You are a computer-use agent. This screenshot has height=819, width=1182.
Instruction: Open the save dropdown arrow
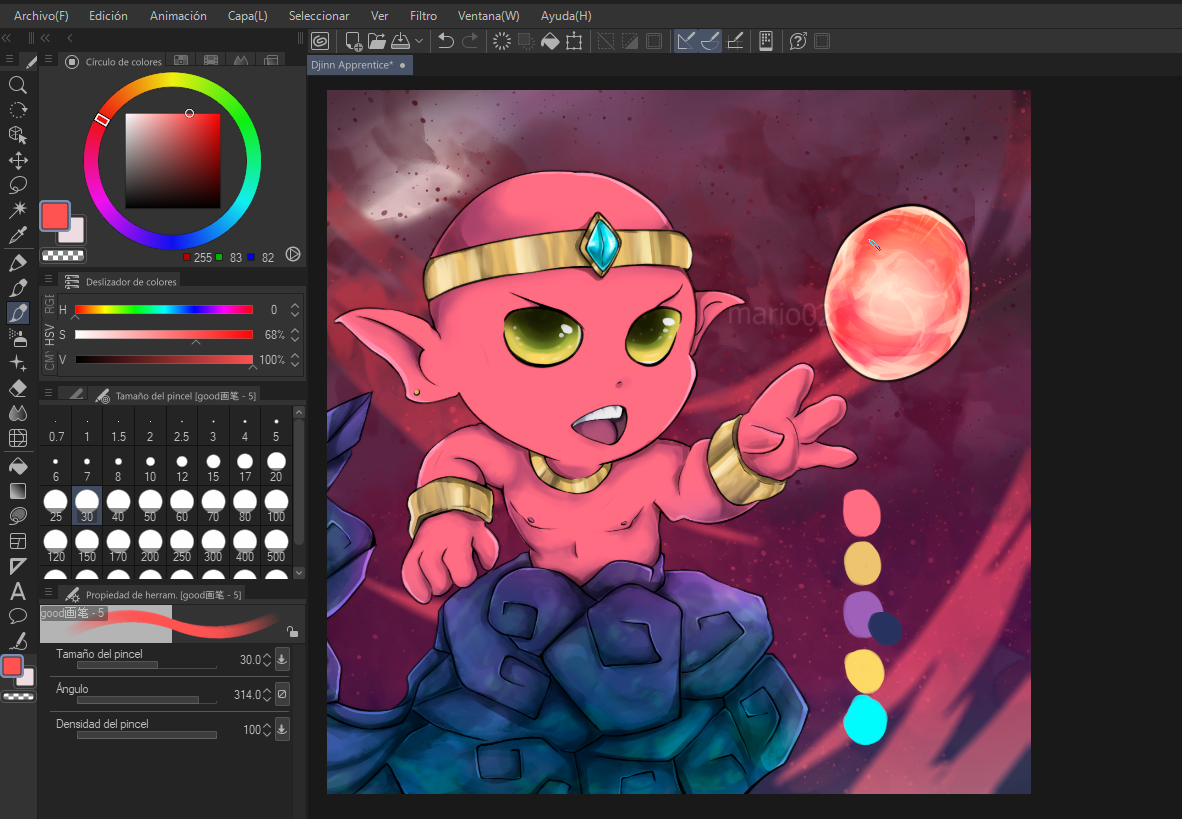point(419,41)
